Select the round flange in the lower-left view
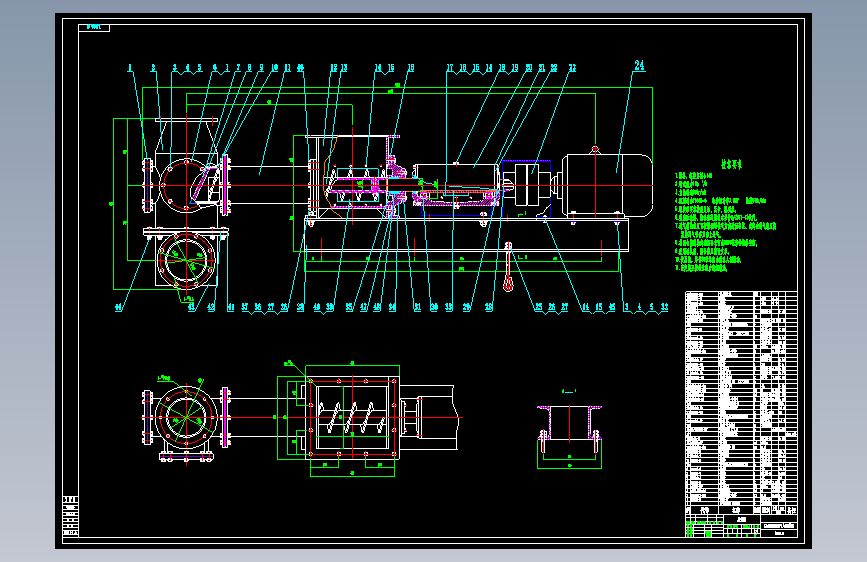The height and width of the screenshot is (562, 867). (186, 418)
